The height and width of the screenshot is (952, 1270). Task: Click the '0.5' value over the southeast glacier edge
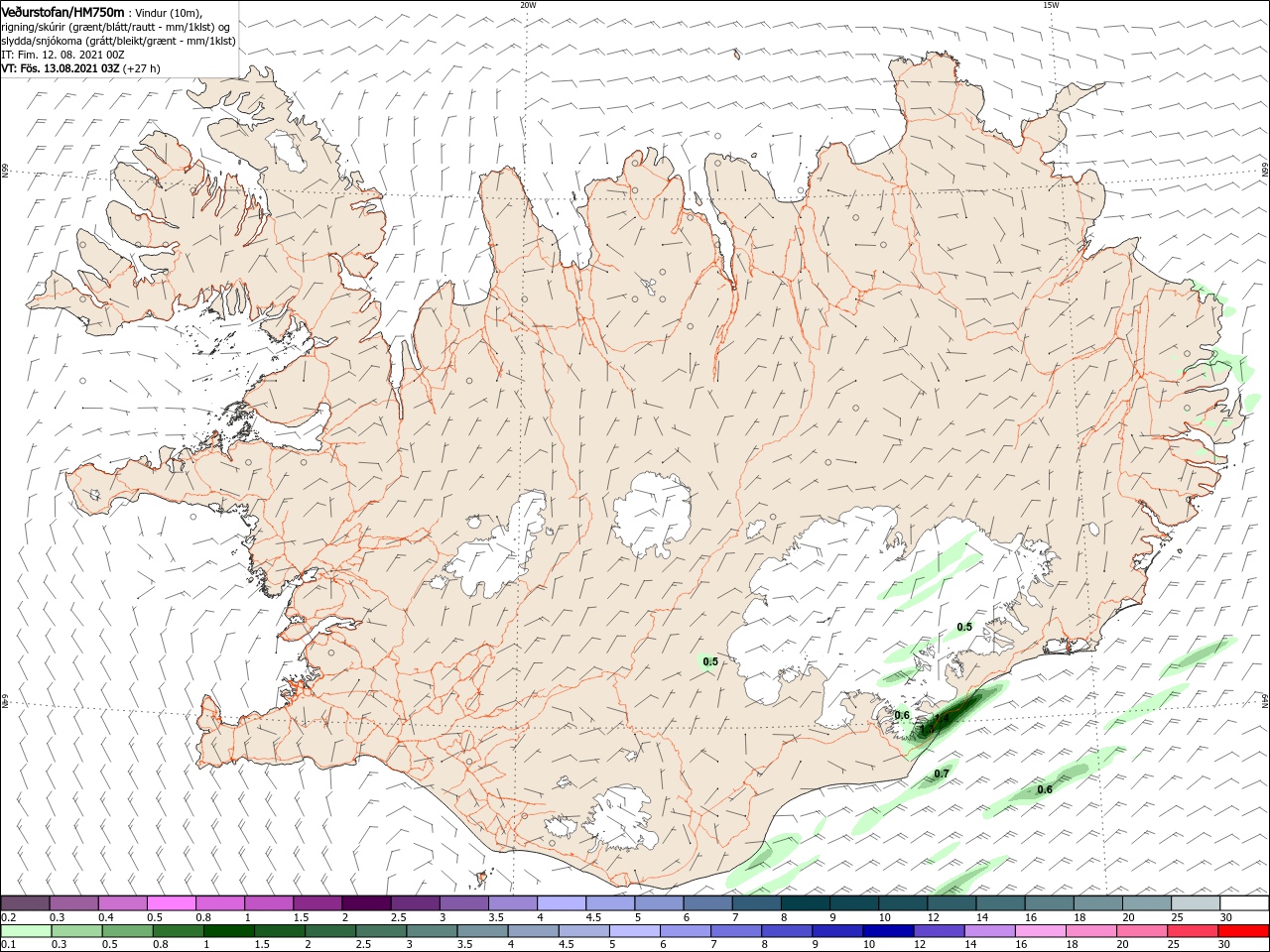(964, 627)
